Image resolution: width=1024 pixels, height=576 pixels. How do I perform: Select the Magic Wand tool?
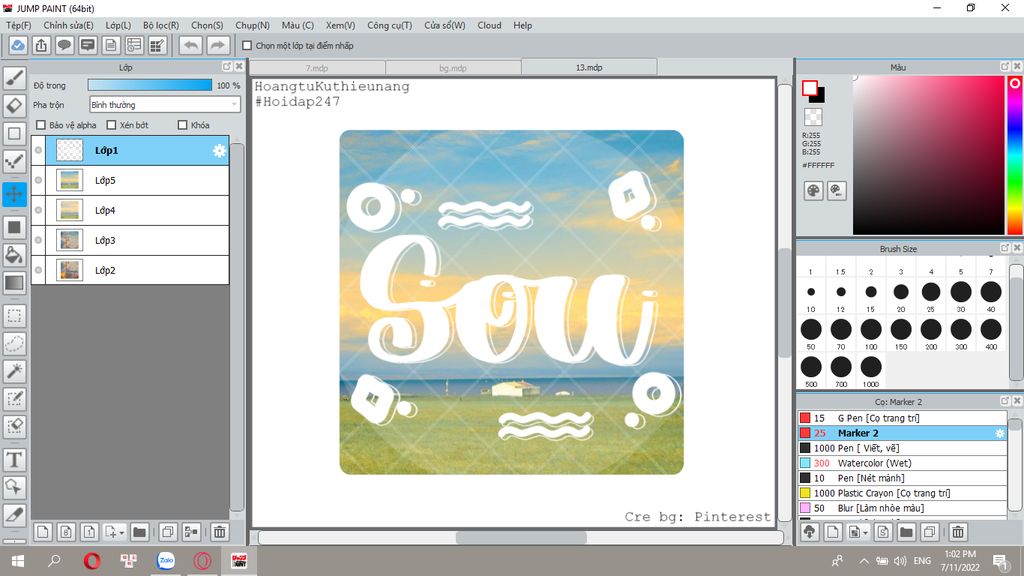(14, 371)
